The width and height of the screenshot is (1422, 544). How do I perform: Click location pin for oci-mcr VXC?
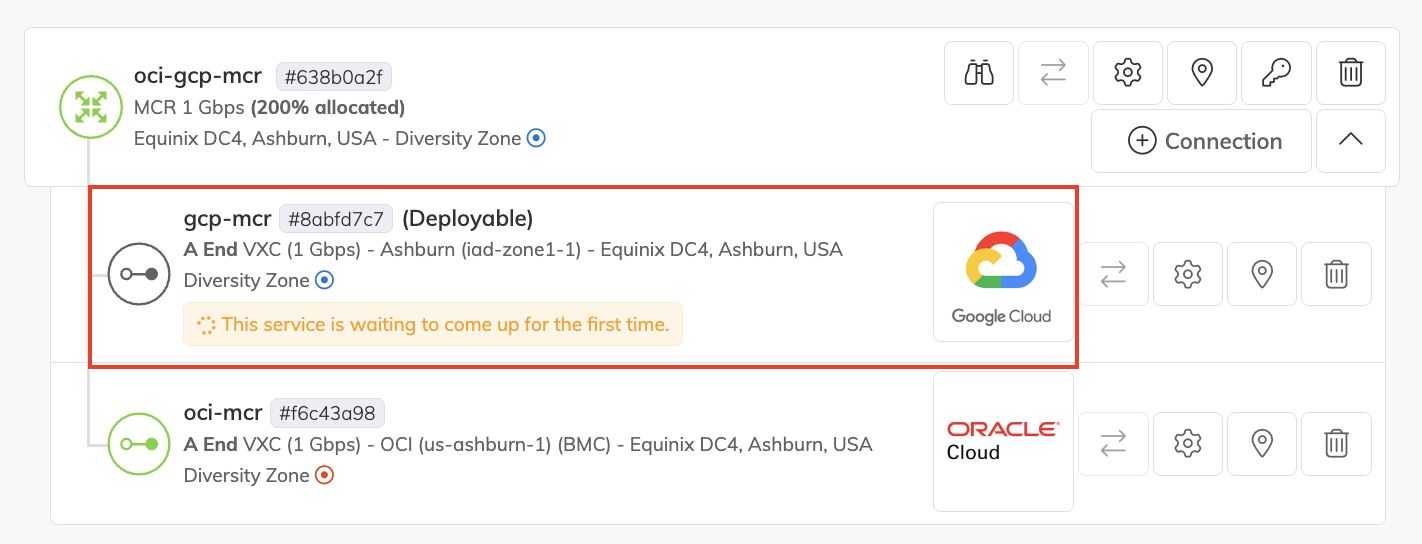pos(1262,443)
